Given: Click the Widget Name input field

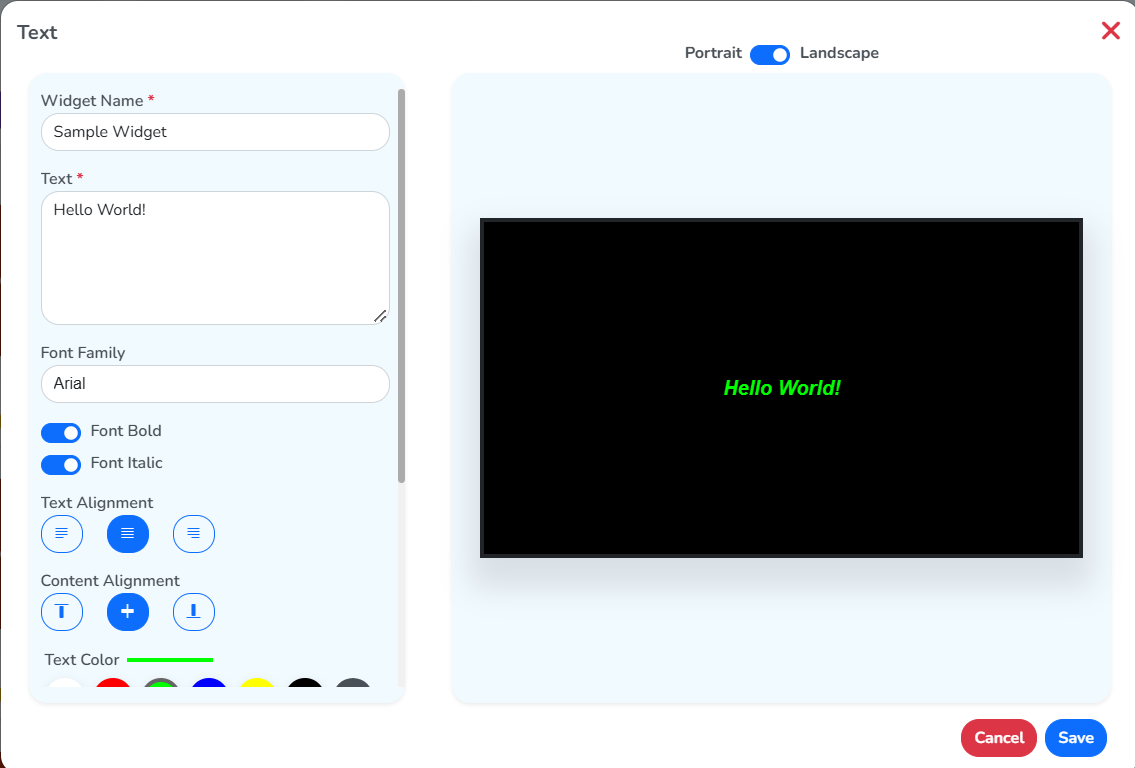Looking at the screenshot, I should 215,132.
